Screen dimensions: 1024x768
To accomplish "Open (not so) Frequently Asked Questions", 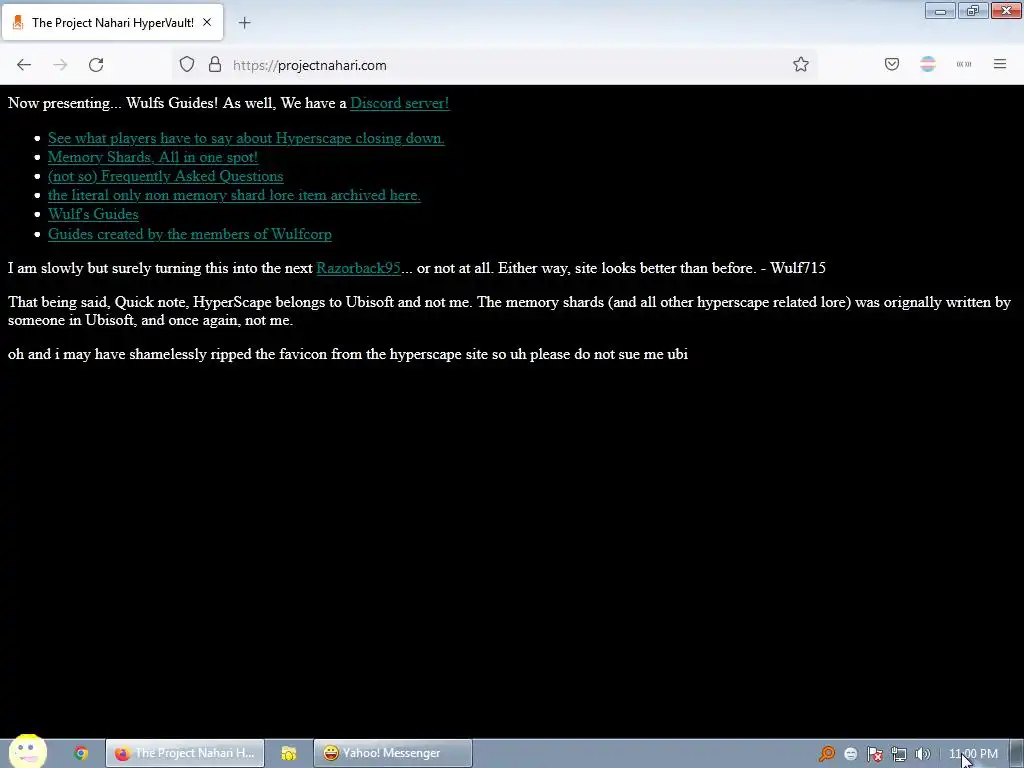I will (165, 176).
